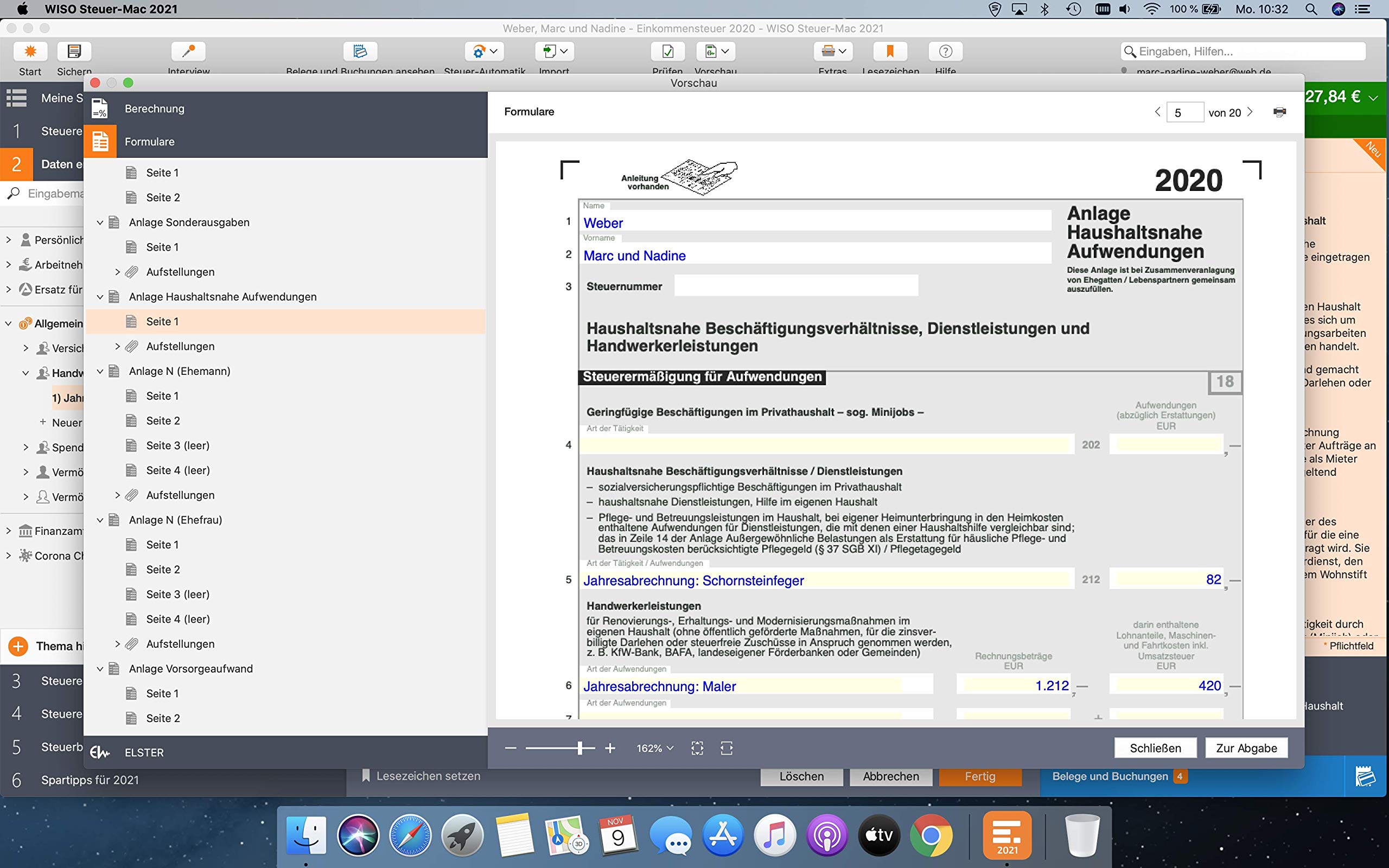The height and width of the screenshot is (868, 1389).
Task: Open Google Chrome from the Dock
Action: tap(931, 835)
